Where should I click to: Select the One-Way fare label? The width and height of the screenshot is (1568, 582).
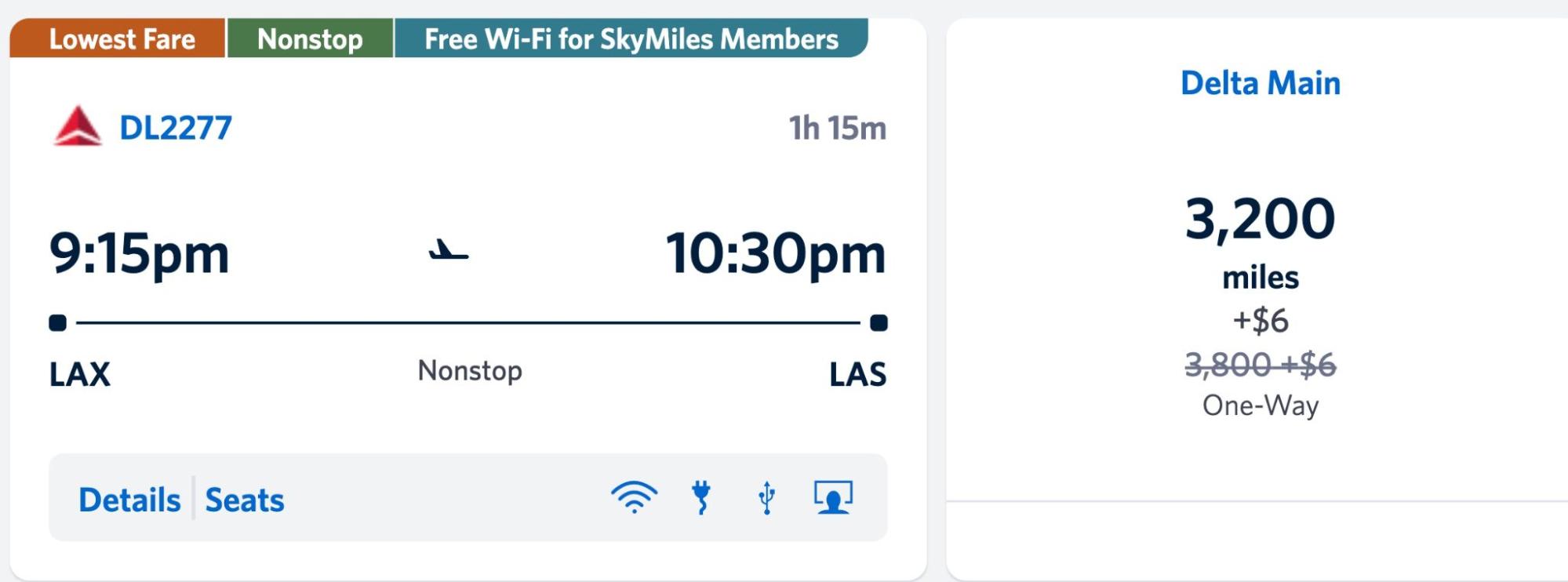1259,406
